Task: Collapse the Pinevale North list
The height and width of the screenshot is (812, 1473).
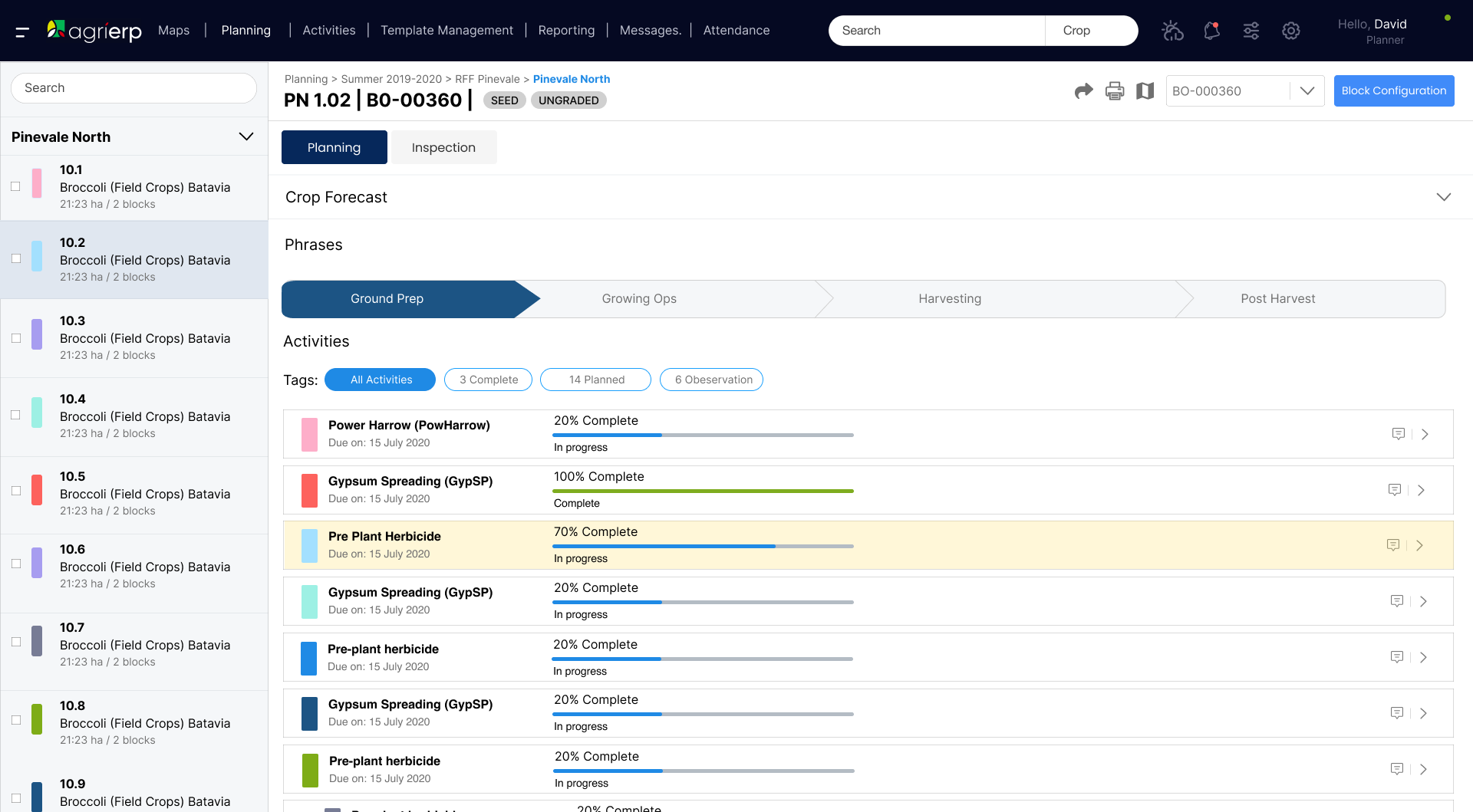Action: pos(246,136)
